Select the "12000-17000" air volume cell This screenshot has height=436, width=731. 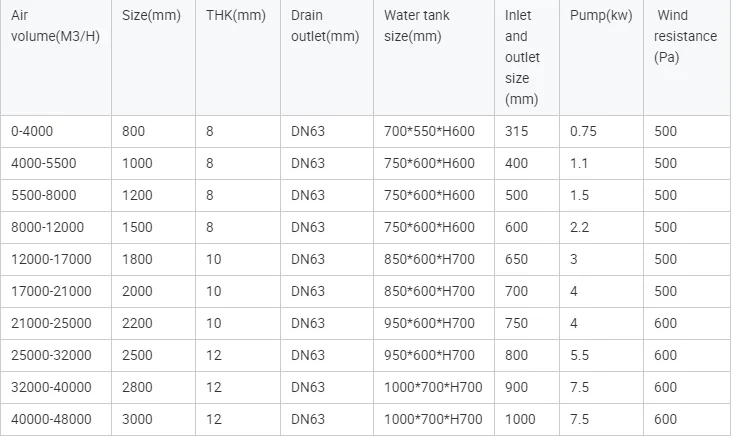[50, 259]
